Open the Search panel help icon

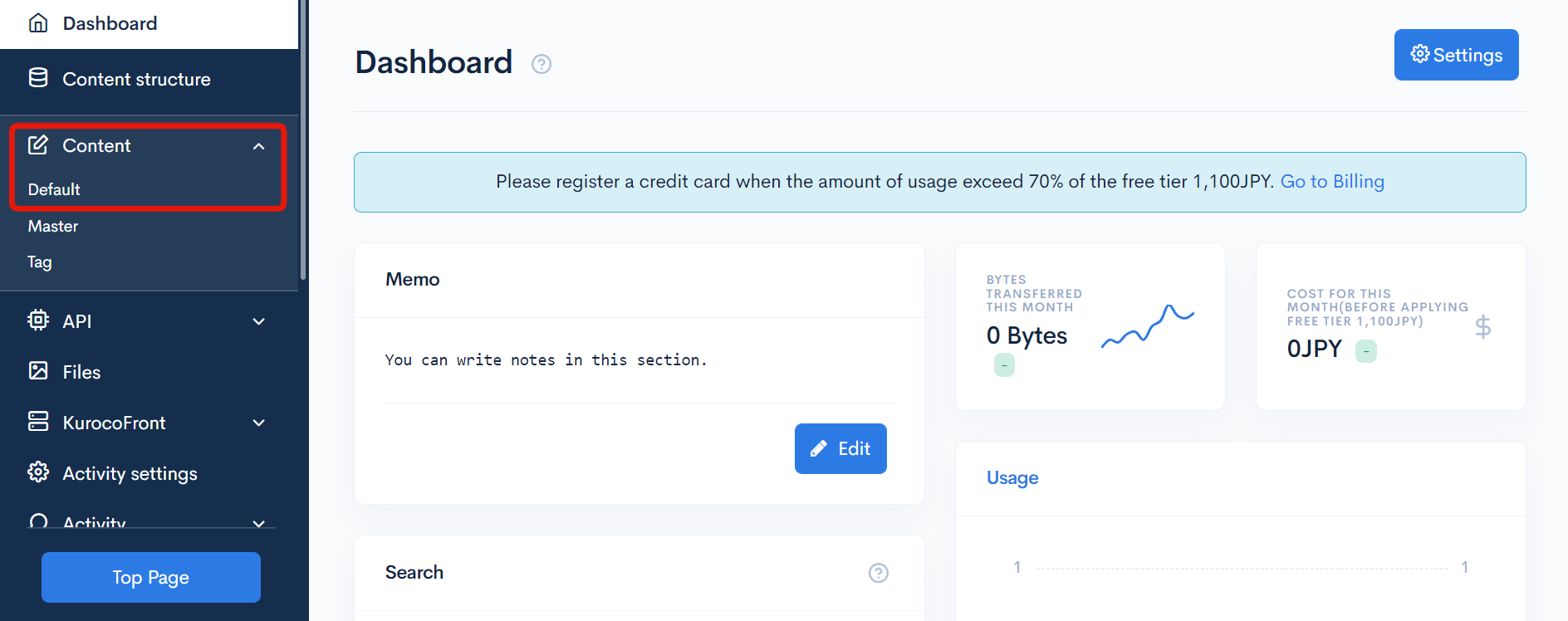878,573
